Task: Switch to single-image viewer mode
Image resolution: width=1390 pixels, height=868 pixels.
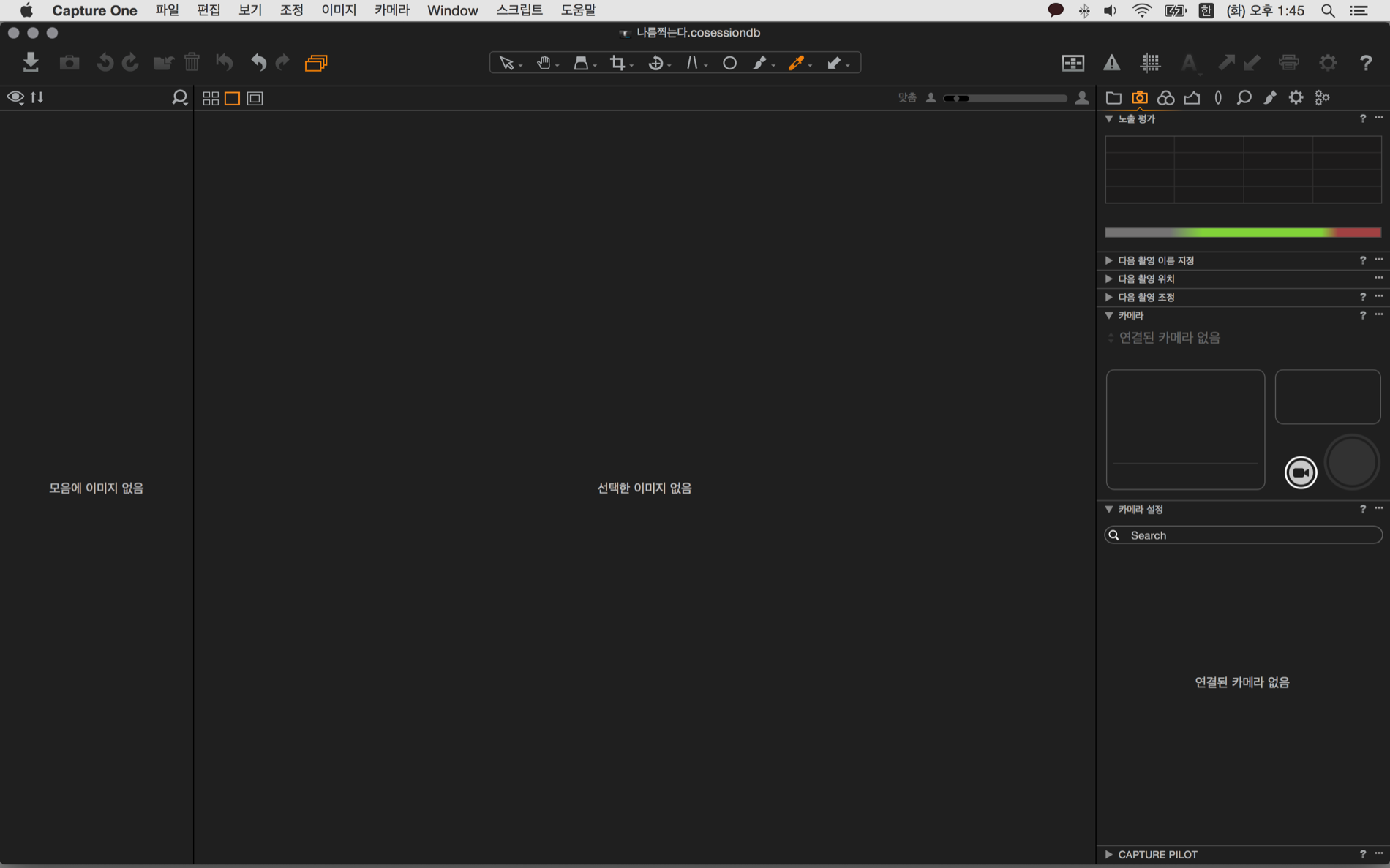Action: tap(232, 98)
